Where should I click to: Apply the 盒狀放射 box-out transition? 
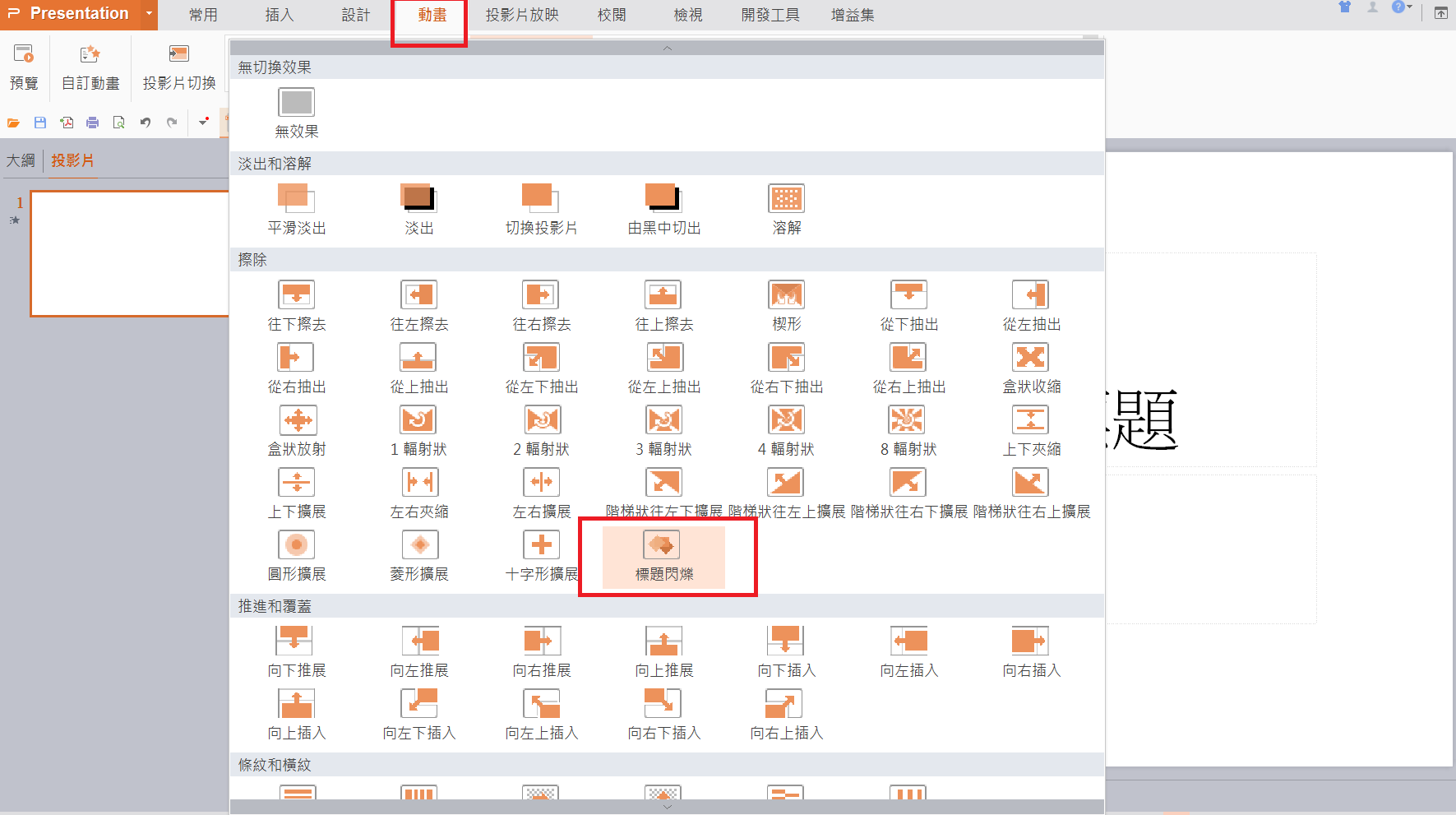(x=297, y=431)
